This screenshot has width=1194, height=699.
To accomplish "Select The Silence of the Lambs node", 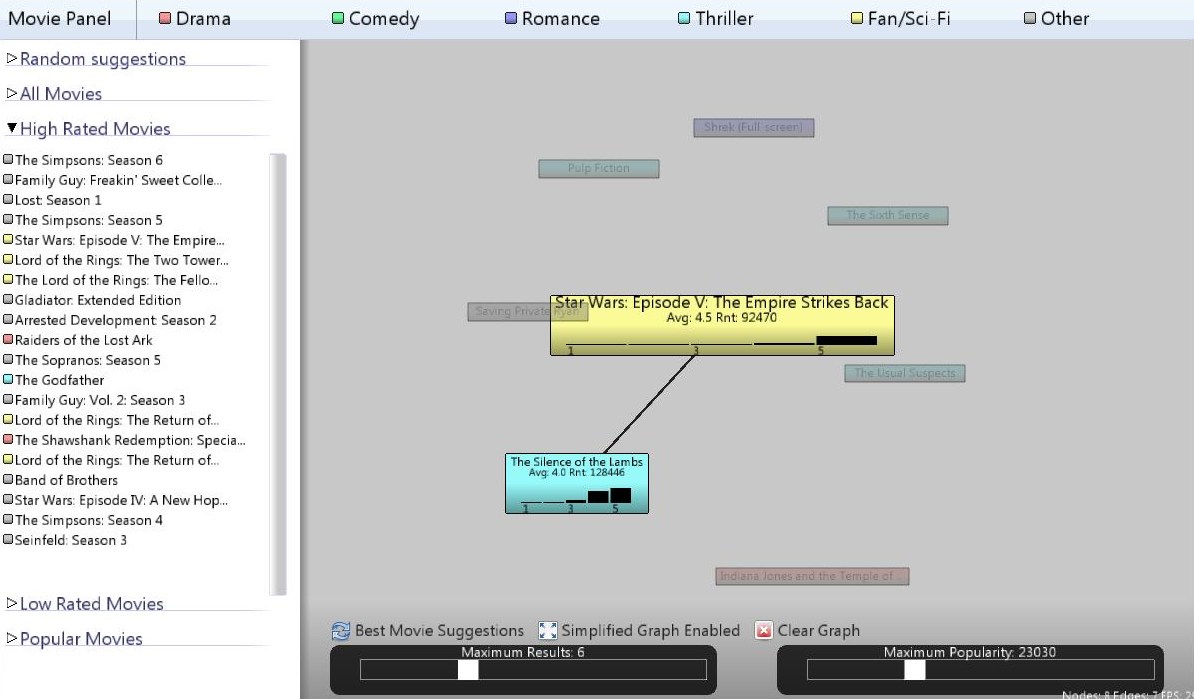I will pyautogui.click(x=576, y=484).
